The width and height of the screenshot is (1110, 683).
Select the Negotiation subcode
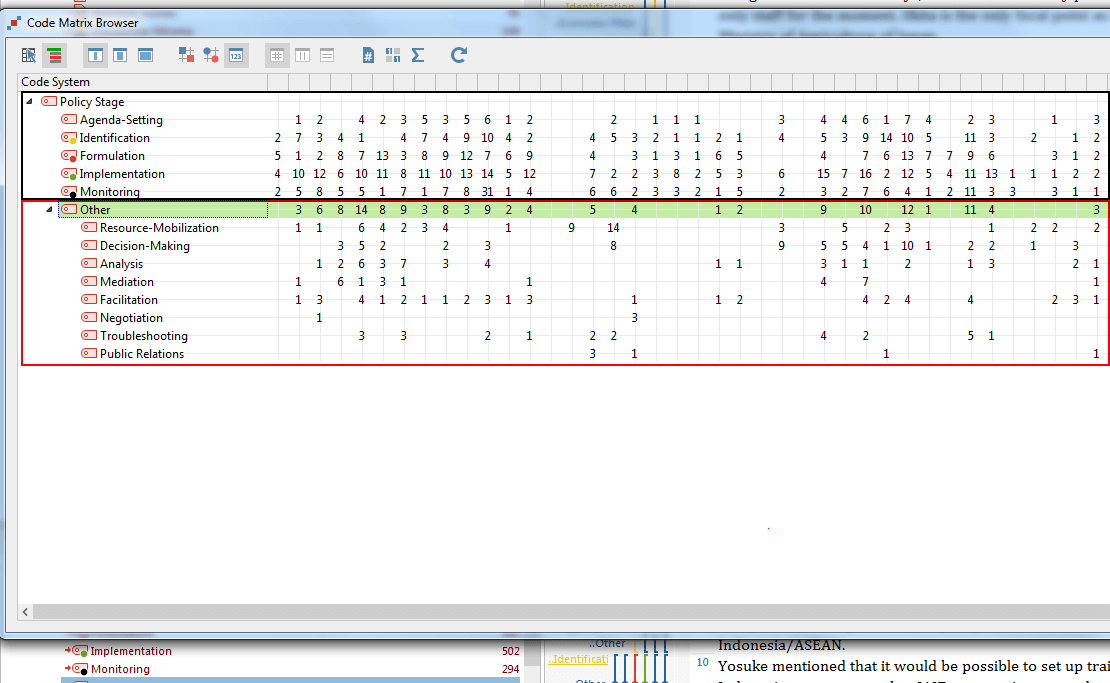tap(131, 318)
